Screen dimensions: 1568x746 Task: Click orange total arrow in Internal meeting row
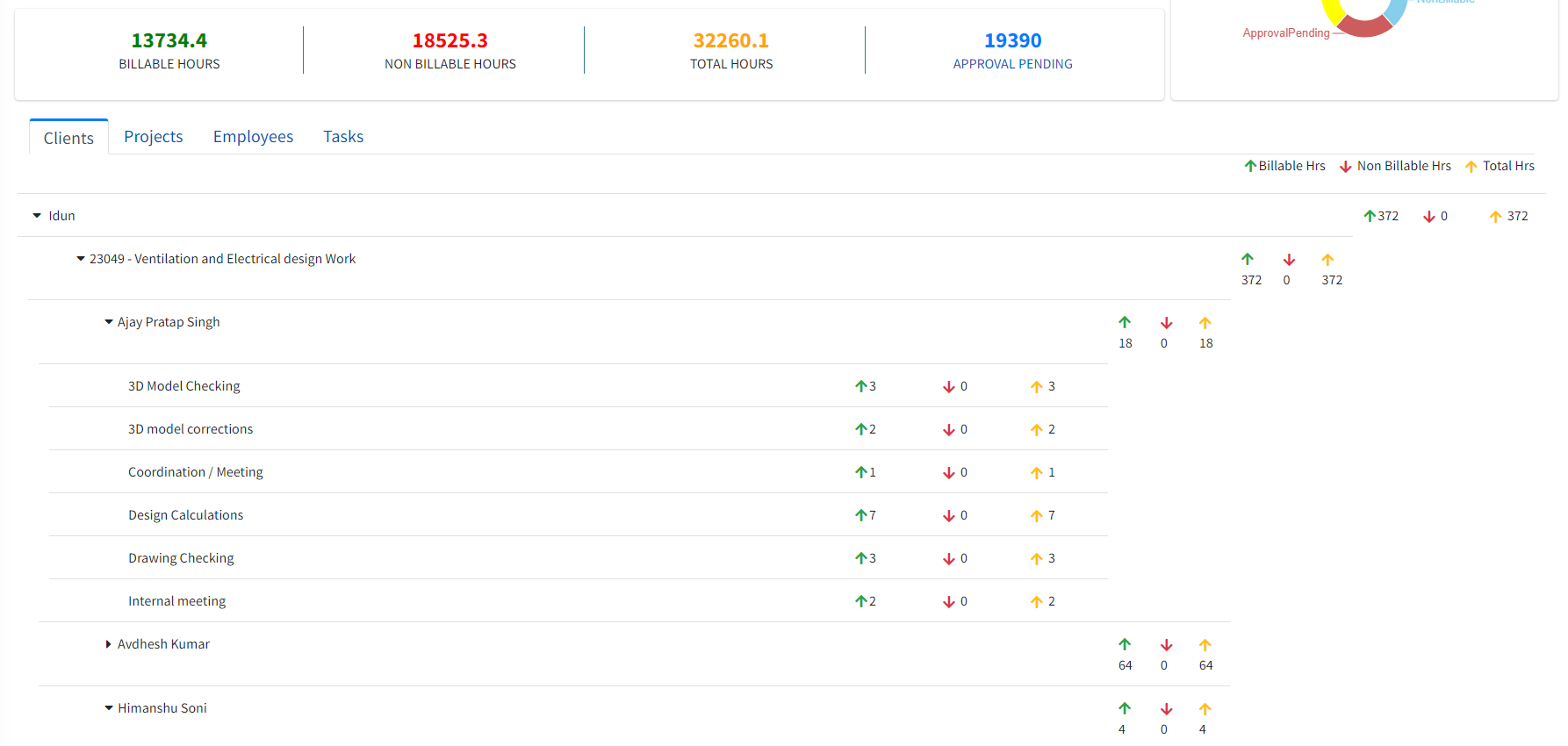[1036, 602]
